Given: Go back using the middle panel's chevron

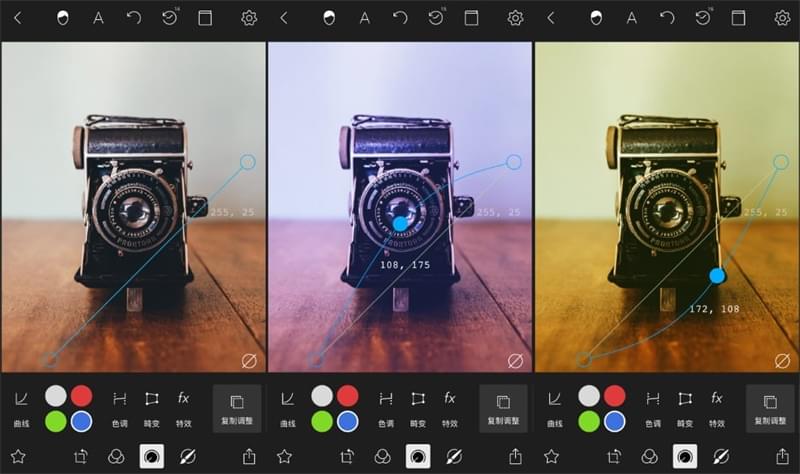Looking at the screenshot, I should [x=284, y=18].
